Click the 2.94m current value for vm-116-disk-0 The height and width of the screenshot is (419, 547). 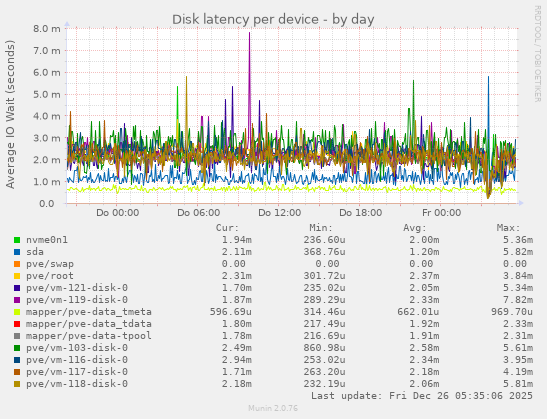pyautogui.click(x=237, y=360)
